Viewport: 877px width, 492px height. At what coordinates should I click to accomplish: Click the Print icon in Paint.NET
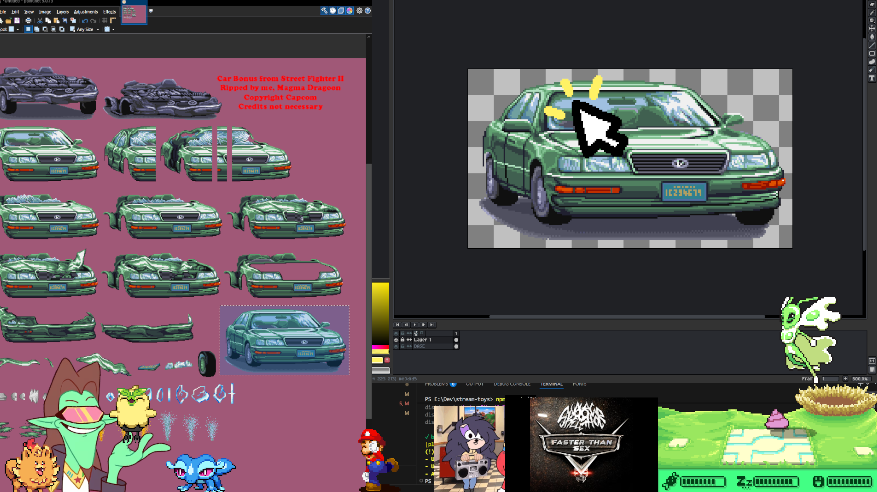point(28,21)
